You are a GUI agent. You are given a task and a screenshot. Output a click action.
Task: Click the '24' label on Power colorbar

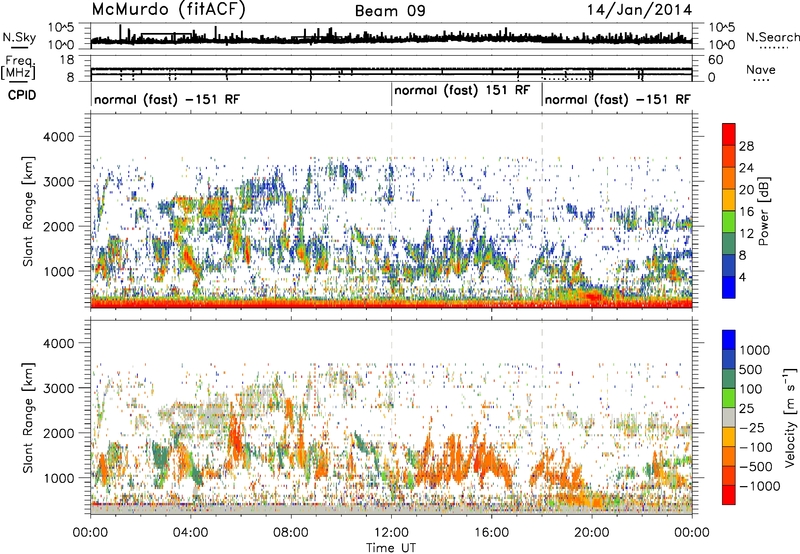pyautogui.click(x=746, y=168)
